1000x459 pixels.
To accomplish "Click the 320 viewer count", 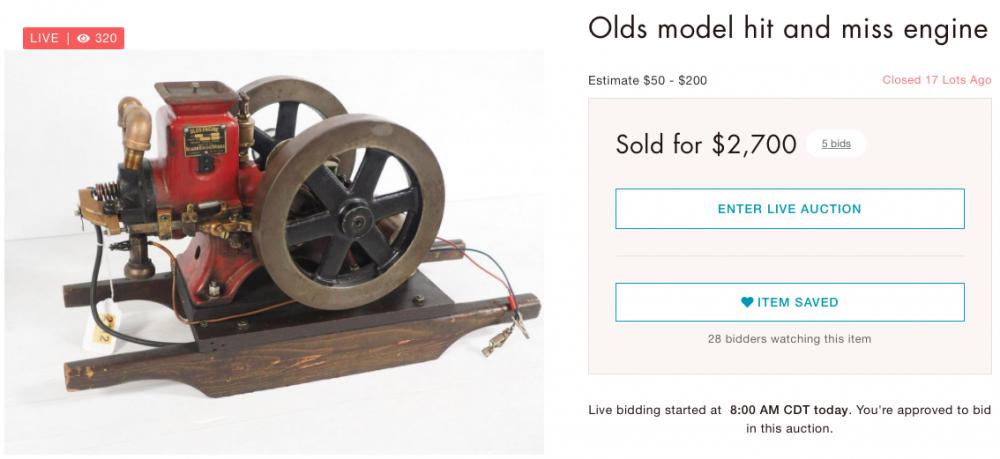I will click(105, 38).
